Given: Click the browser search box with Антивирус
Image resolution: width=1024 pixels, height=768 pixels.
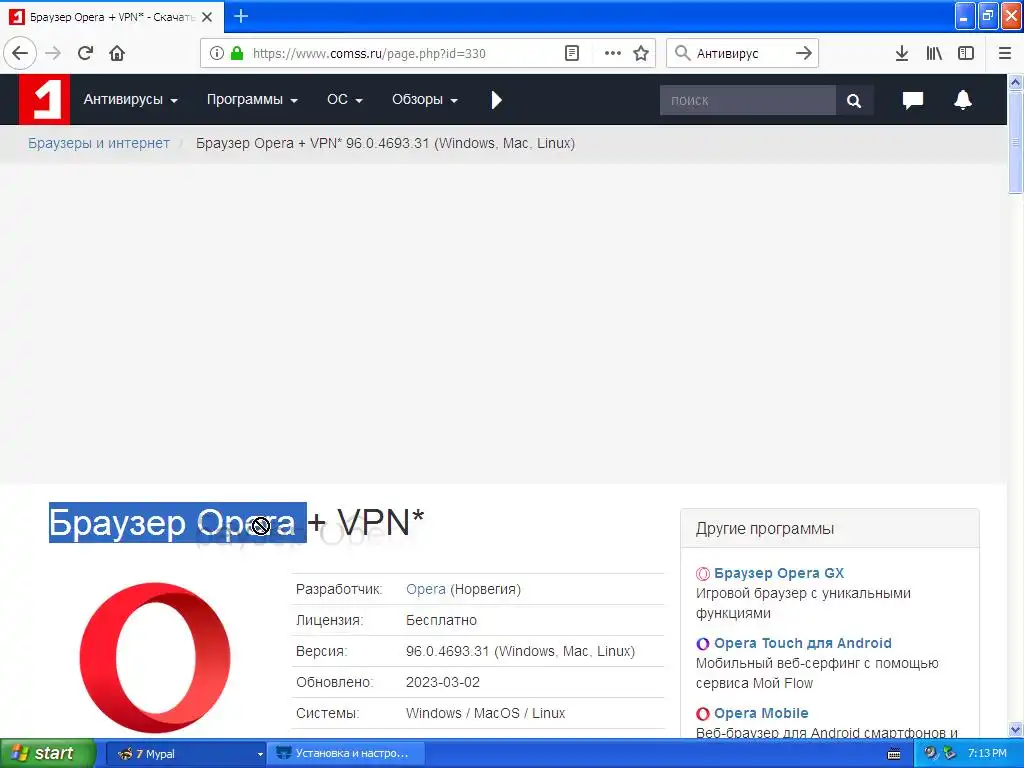Looking at the screenshot, I should point(742,53).
